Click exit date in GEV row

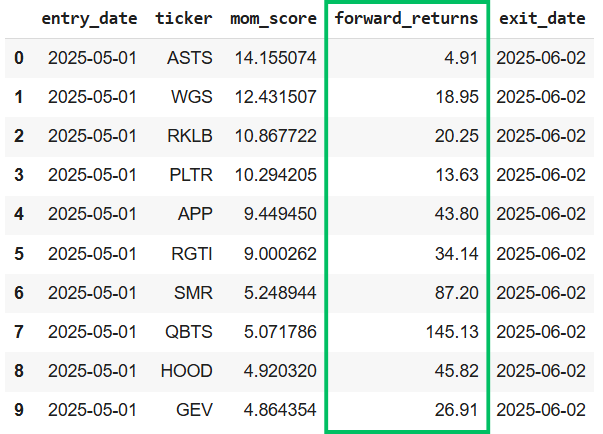[x=541, y=410]
